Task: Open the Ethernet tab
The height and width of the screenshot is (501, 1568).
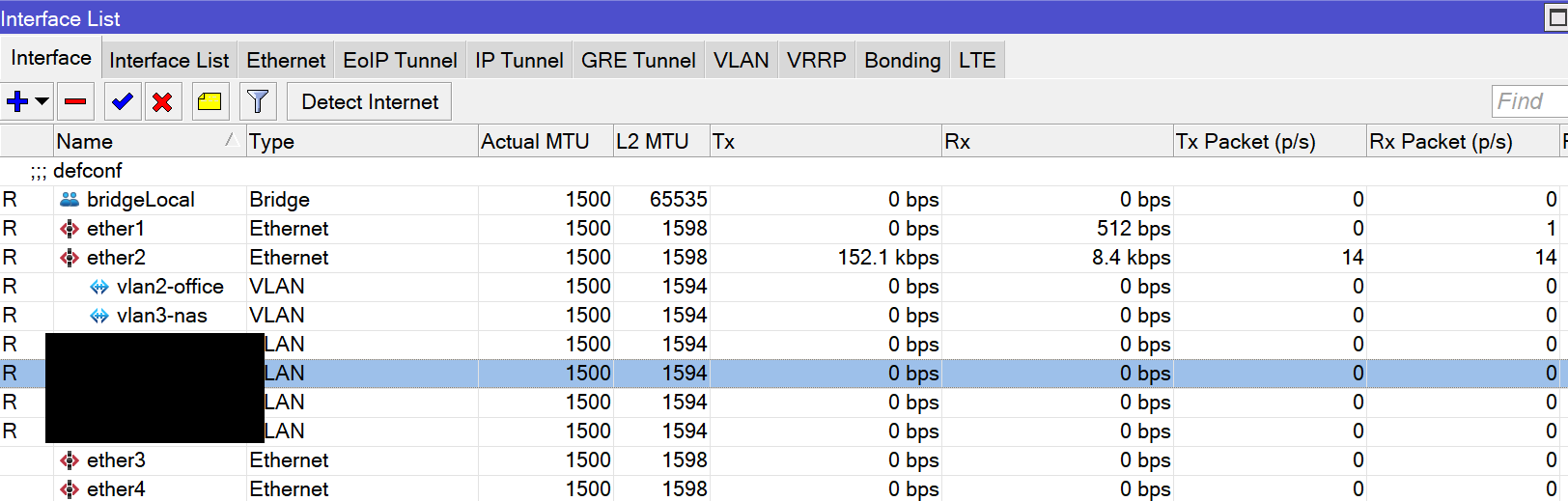Action: 286,60
